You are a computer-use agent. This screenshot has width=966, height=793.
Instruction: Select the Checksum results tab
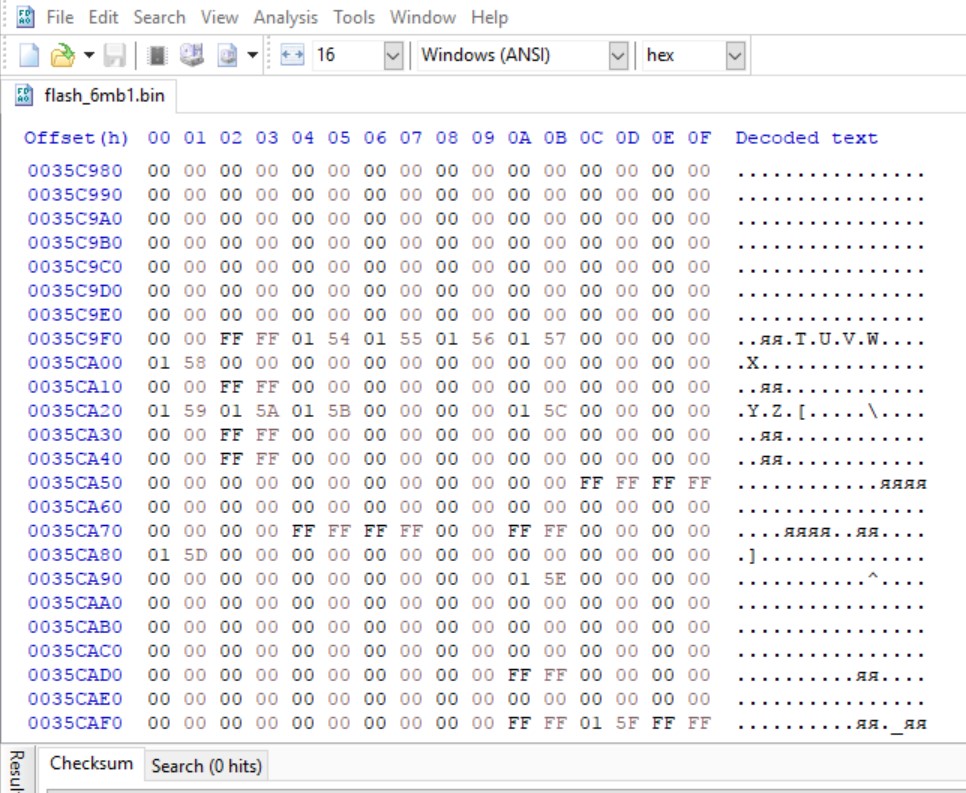[x=91, y=764]
